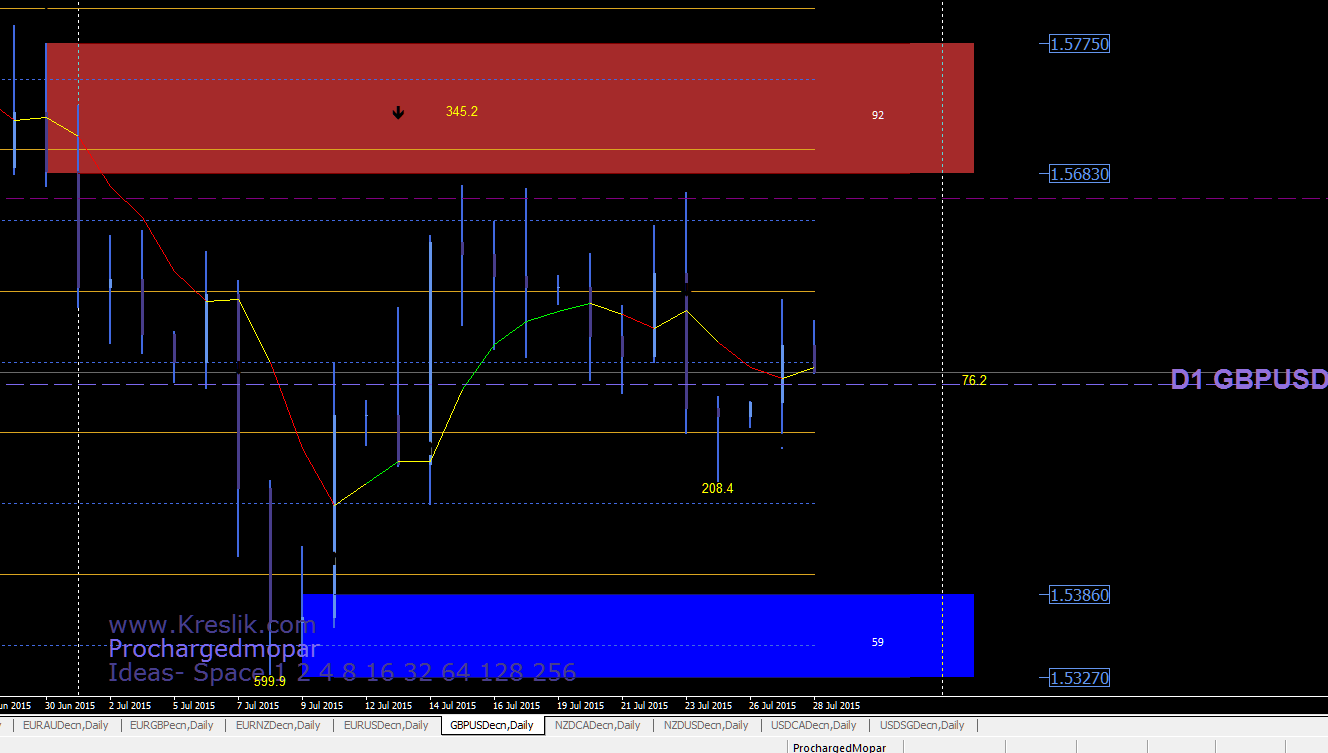Screen dimensions: 1328x753
Task: Switch to the EURNZDecn,Daily tab
Action: coord(278,725)
